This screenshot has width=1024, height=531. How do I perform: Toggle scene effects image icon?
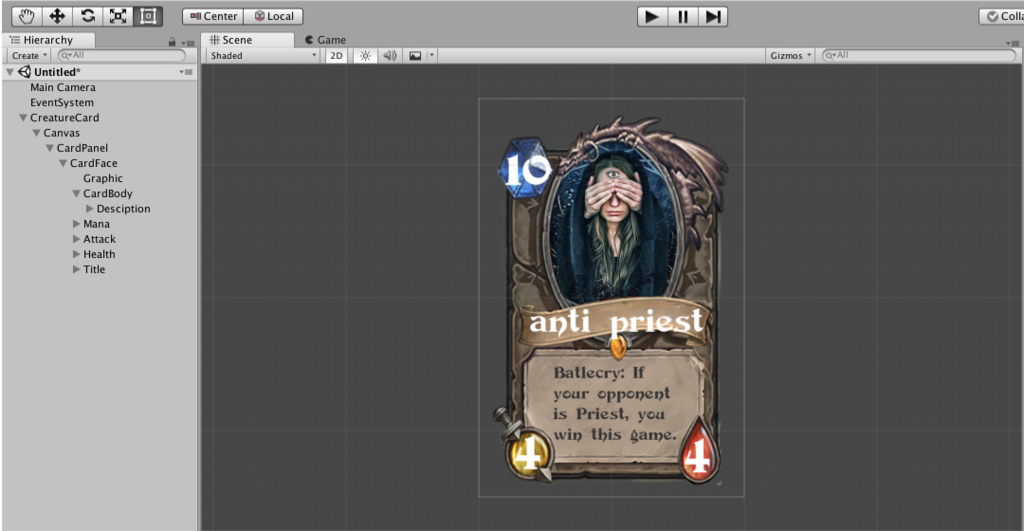point(415,56)
